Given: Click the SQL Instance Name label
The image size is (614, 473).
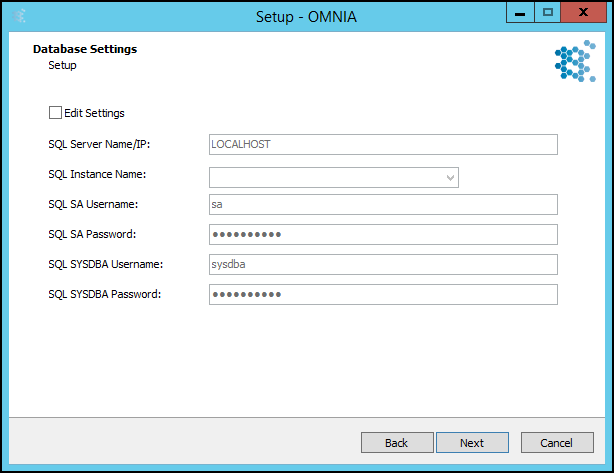Looking at the screenshot, I should (x=97, y=174).
